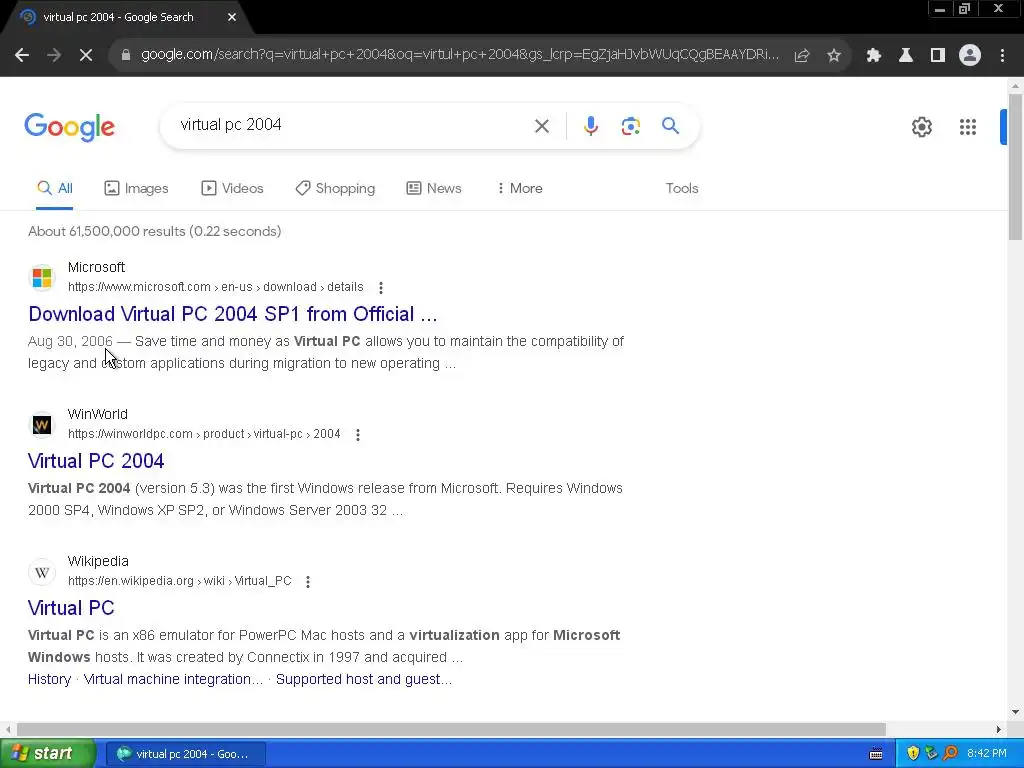Close the virtual pc 2004 tab
The image size is (1024, 768).
coord(232,17)
